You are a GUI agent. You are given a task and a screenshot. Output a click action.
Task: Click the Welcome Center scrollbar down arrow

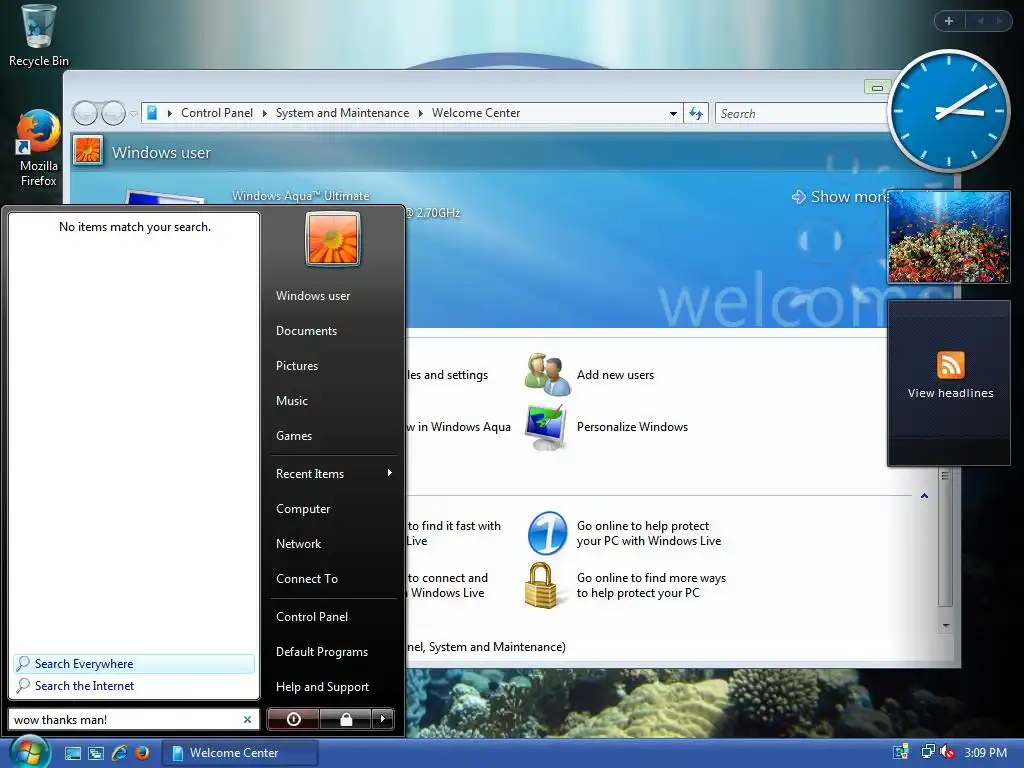[945, 626]
